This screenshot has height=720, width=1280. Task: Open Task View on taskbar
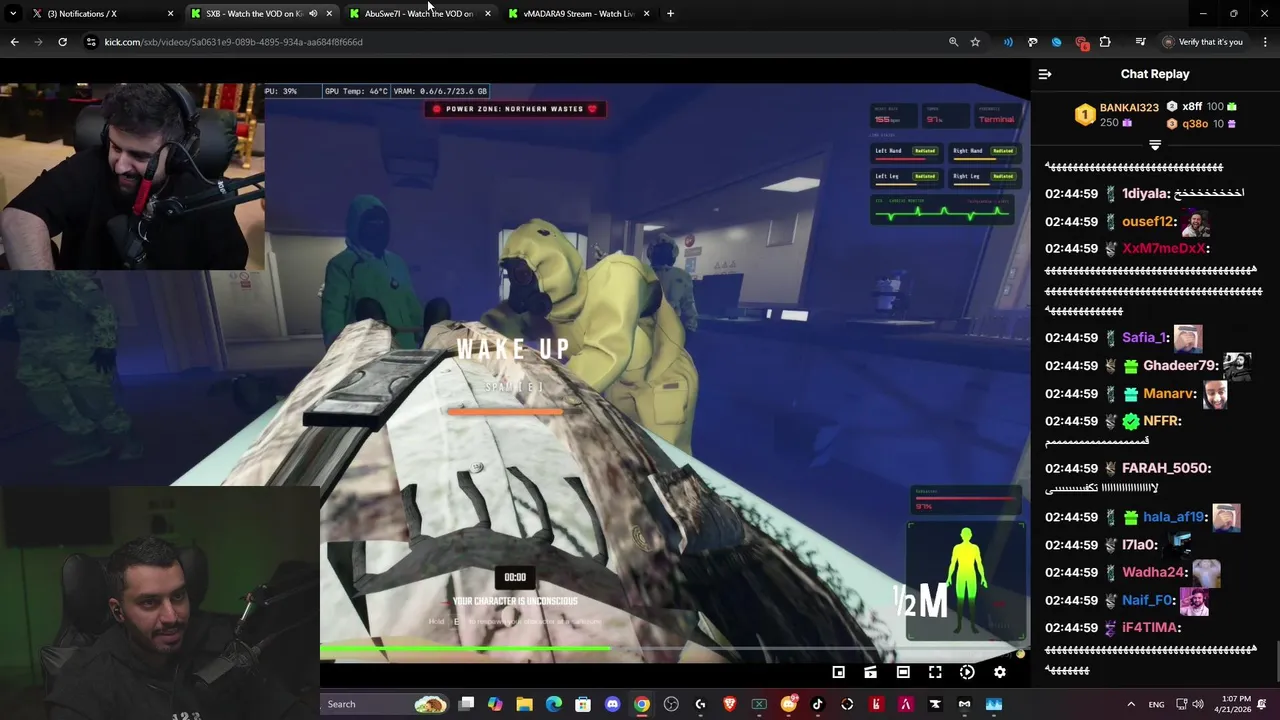point(466,704)
